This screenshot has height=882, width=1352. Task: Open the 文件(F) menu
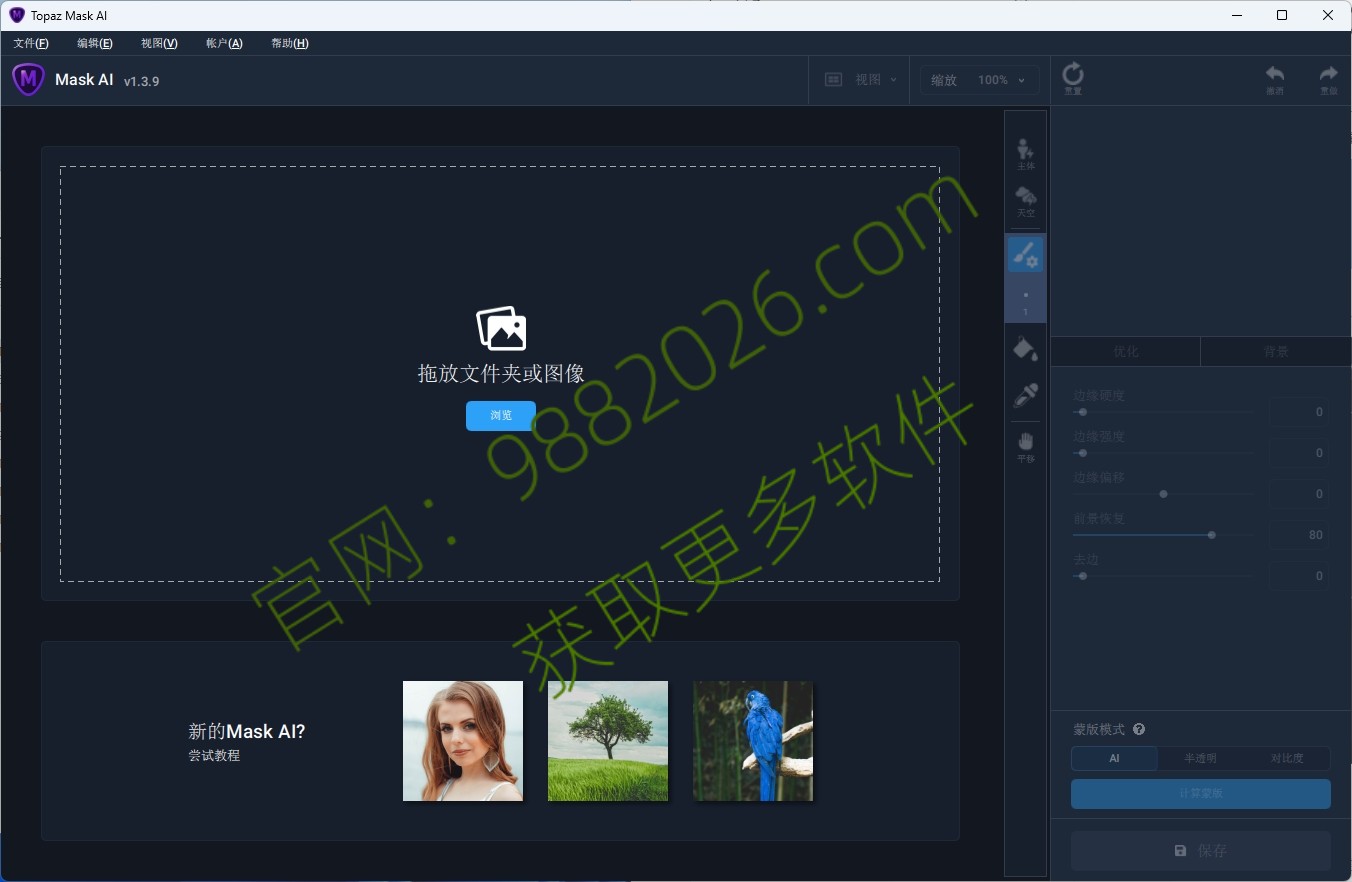(x=31, y=43)
